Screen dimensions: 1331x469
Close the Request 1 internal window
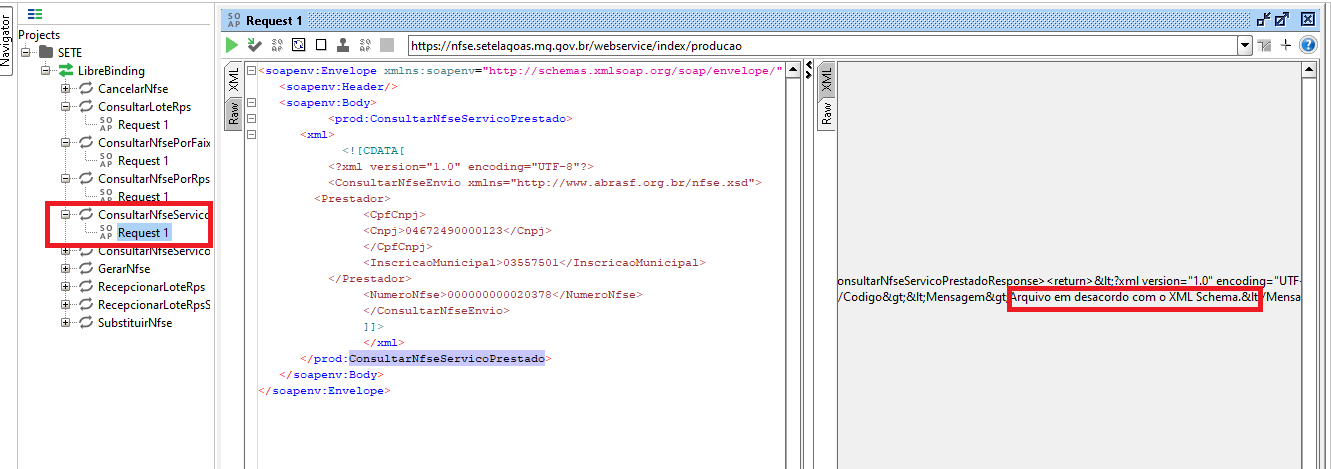click(1307, 19)
